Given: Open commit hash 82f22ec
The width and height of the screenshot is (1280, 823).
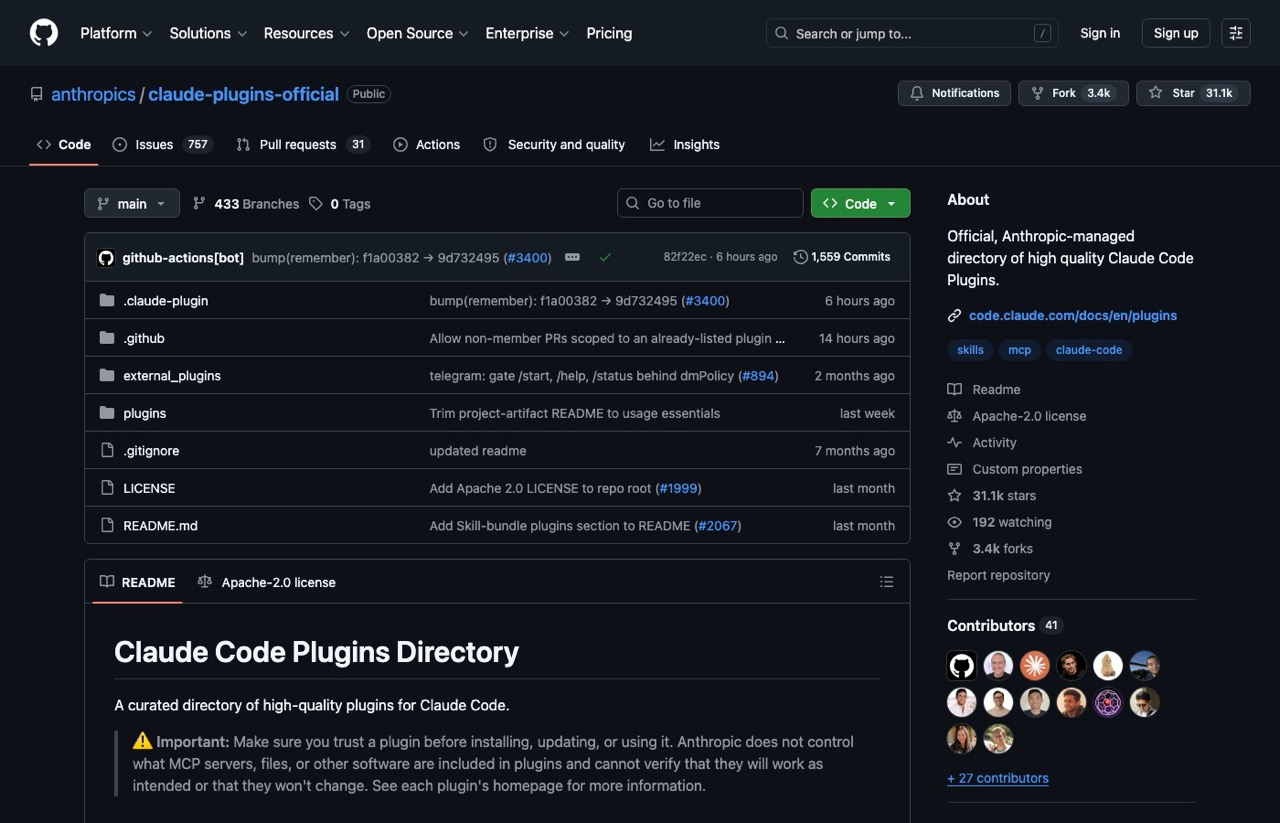Looking at the screenshot, I should pyautogui.click(x=685, y=257).
